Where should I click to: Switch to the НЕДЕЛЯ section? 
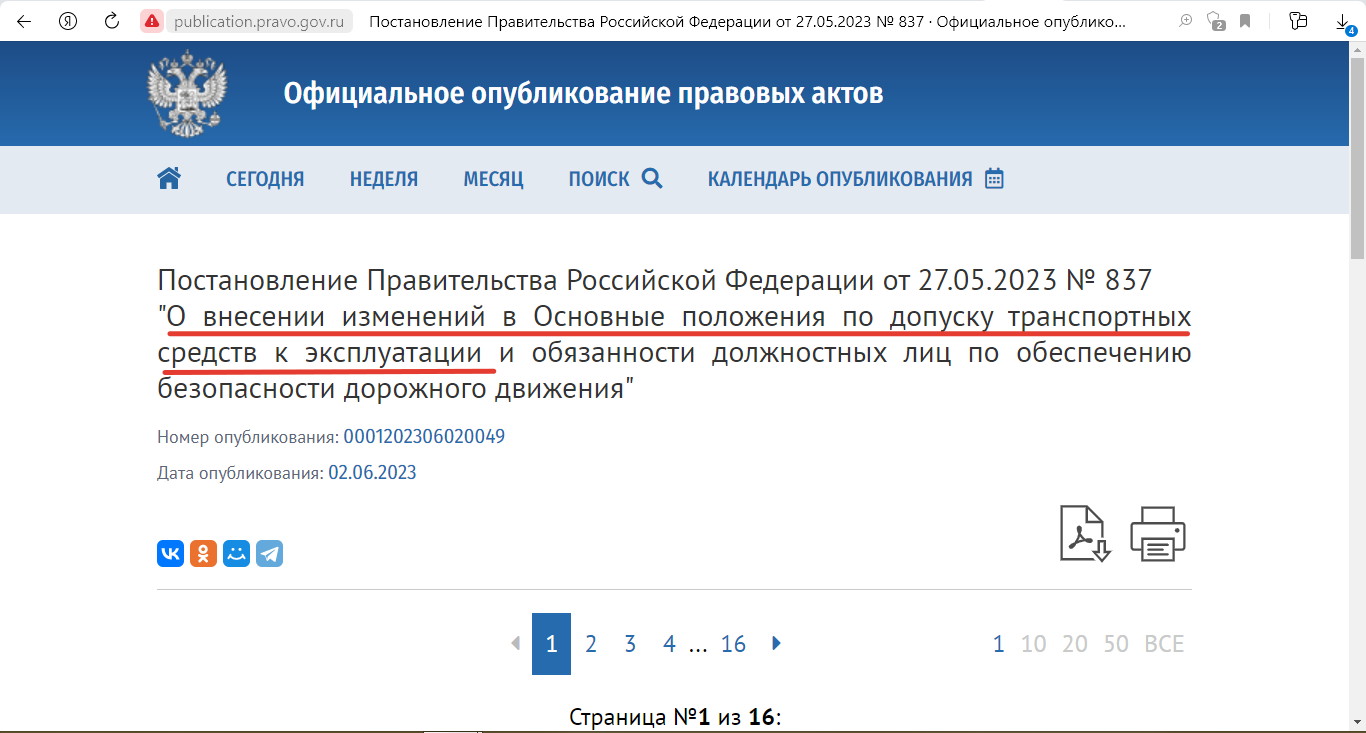383,178
